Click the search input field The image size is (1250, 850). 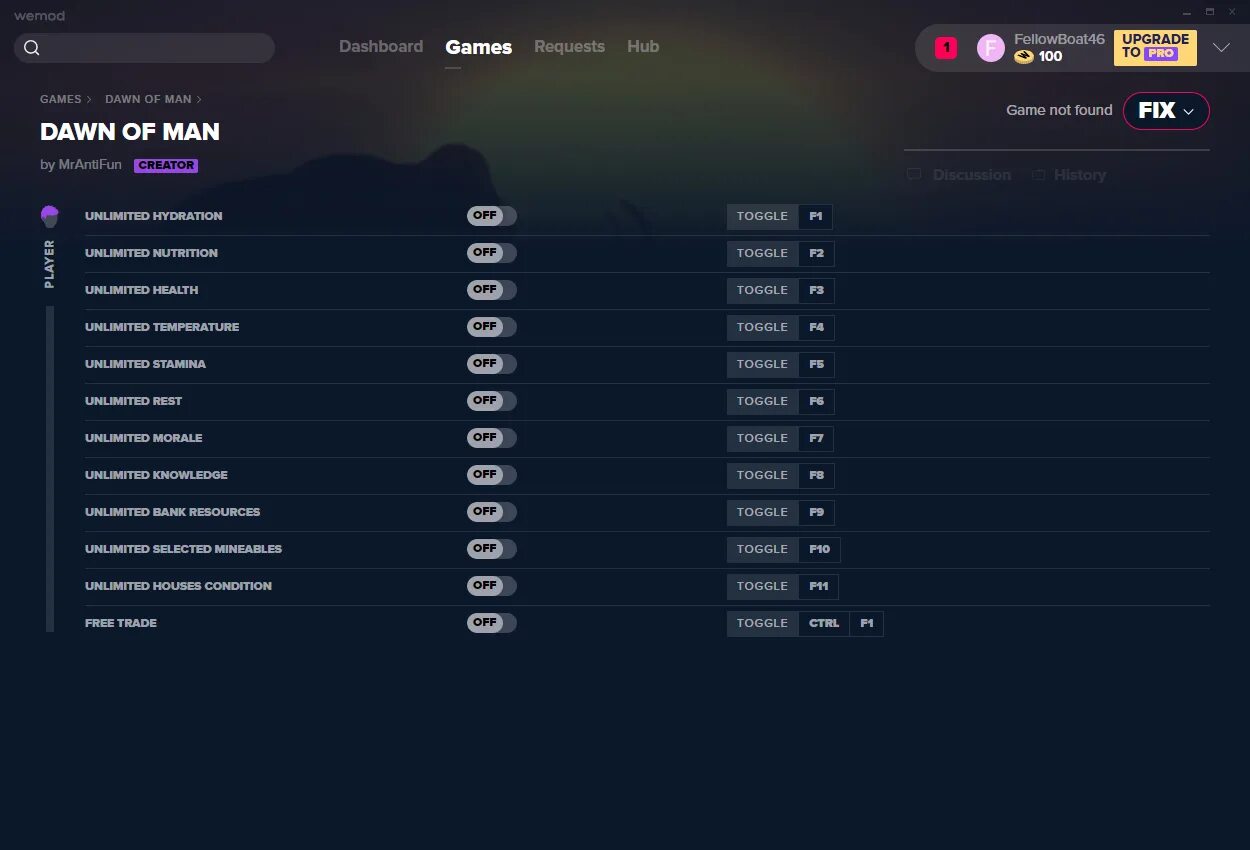click(x=145, y=48)
